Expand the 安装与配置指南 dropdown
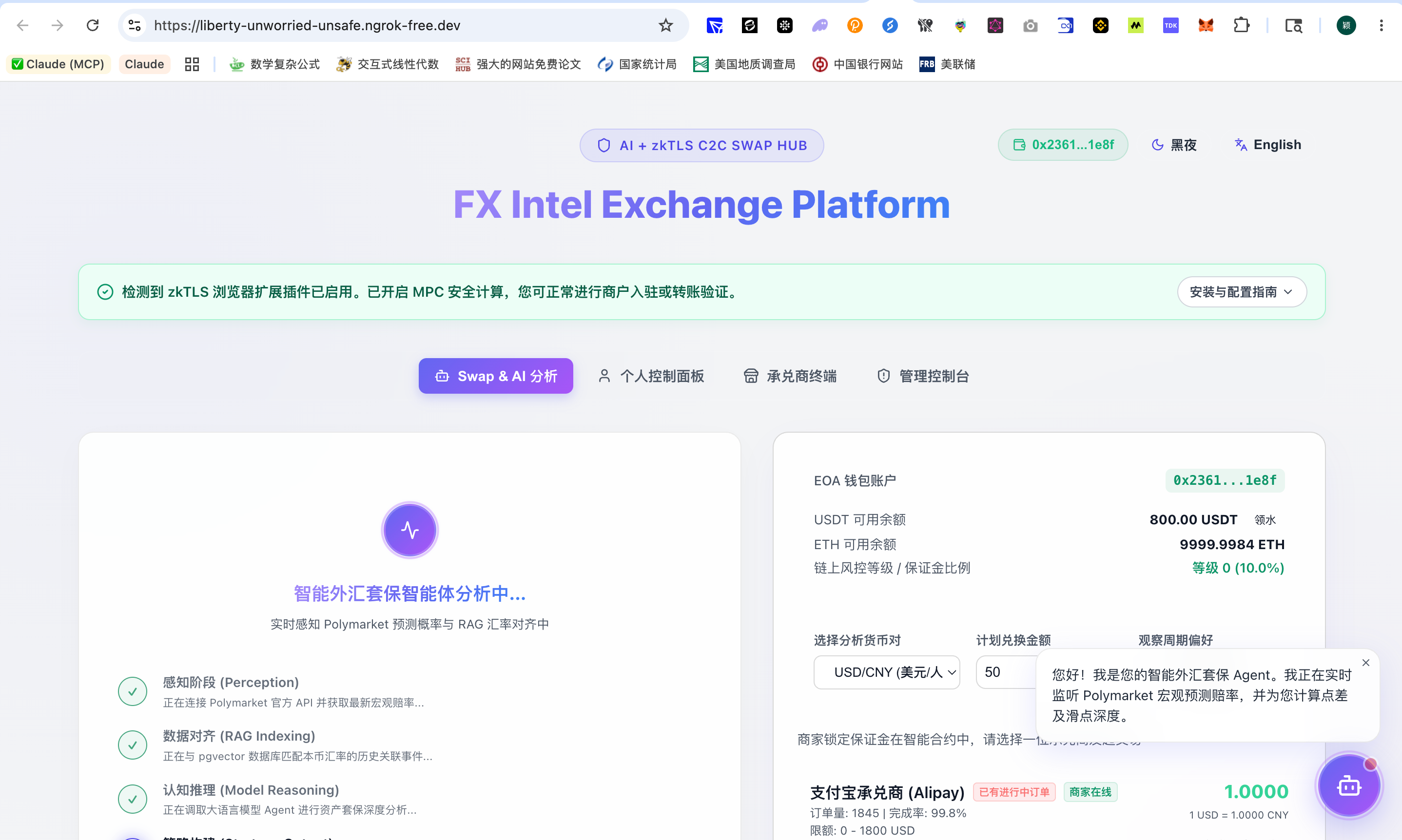1402x840 pixels. pos(1242,292)
